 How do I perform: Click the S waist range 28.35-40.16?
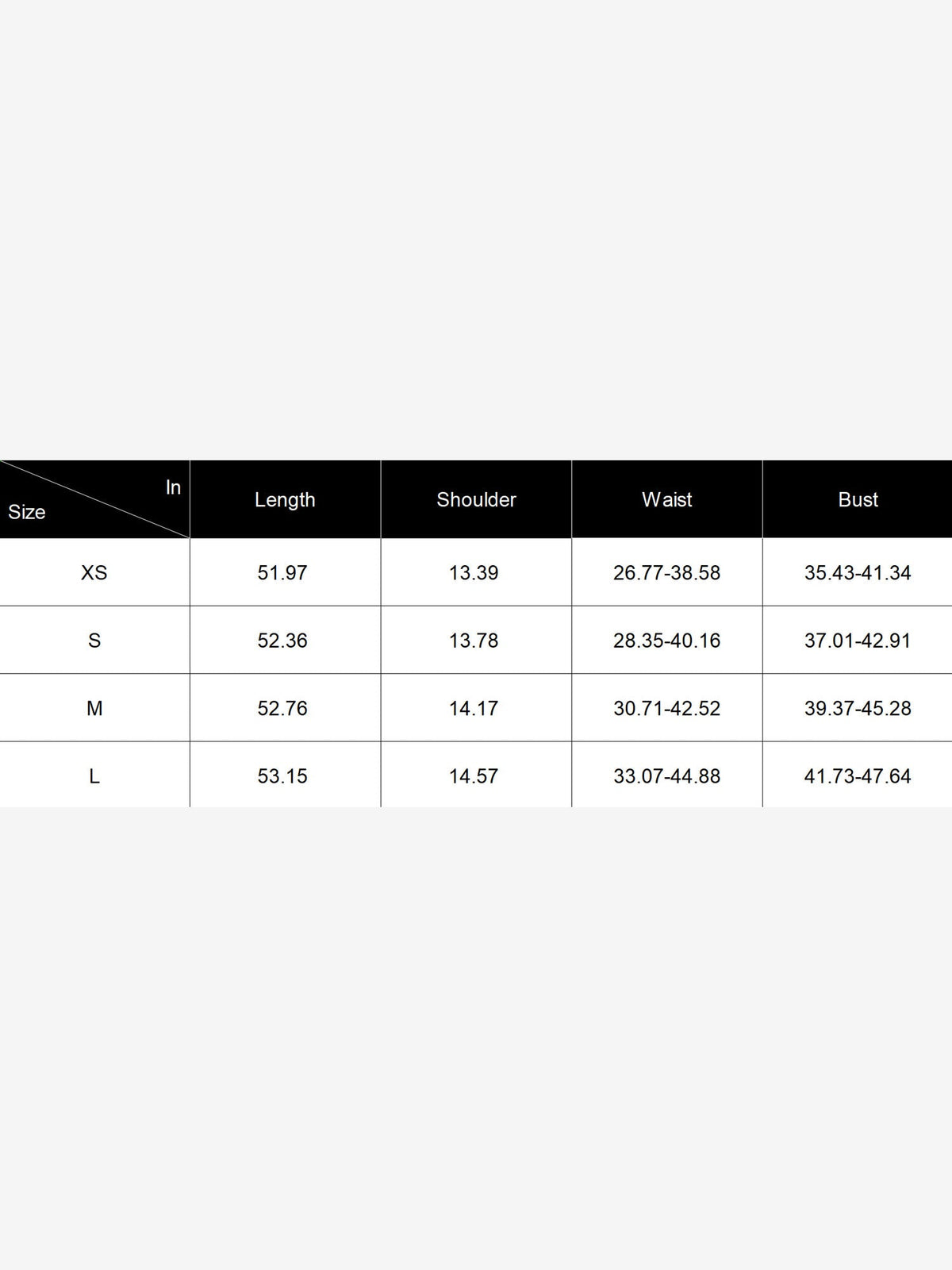point(667,641)
